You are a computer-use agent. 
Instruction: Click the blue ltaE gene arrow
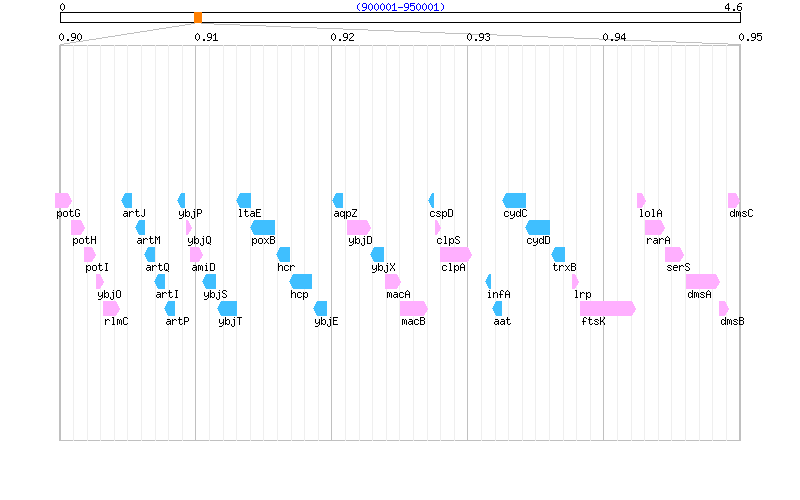pos(244,200)
